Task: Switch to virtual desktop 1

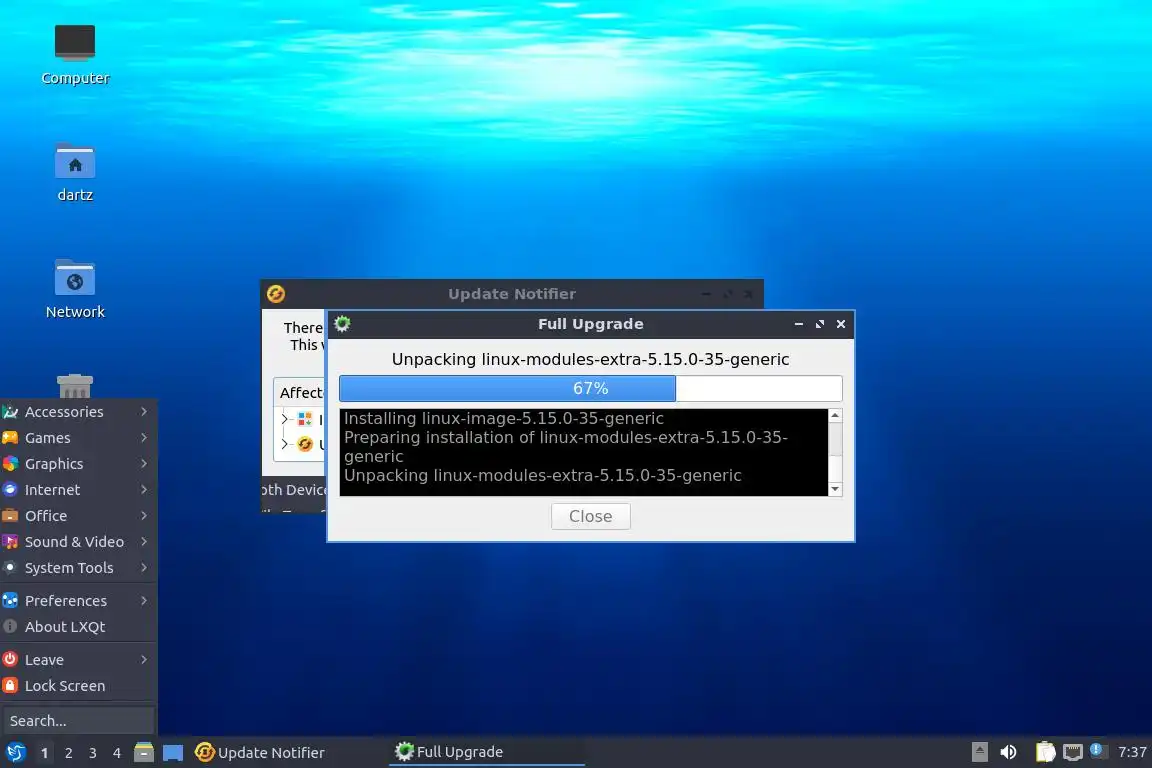Action: 45,753
